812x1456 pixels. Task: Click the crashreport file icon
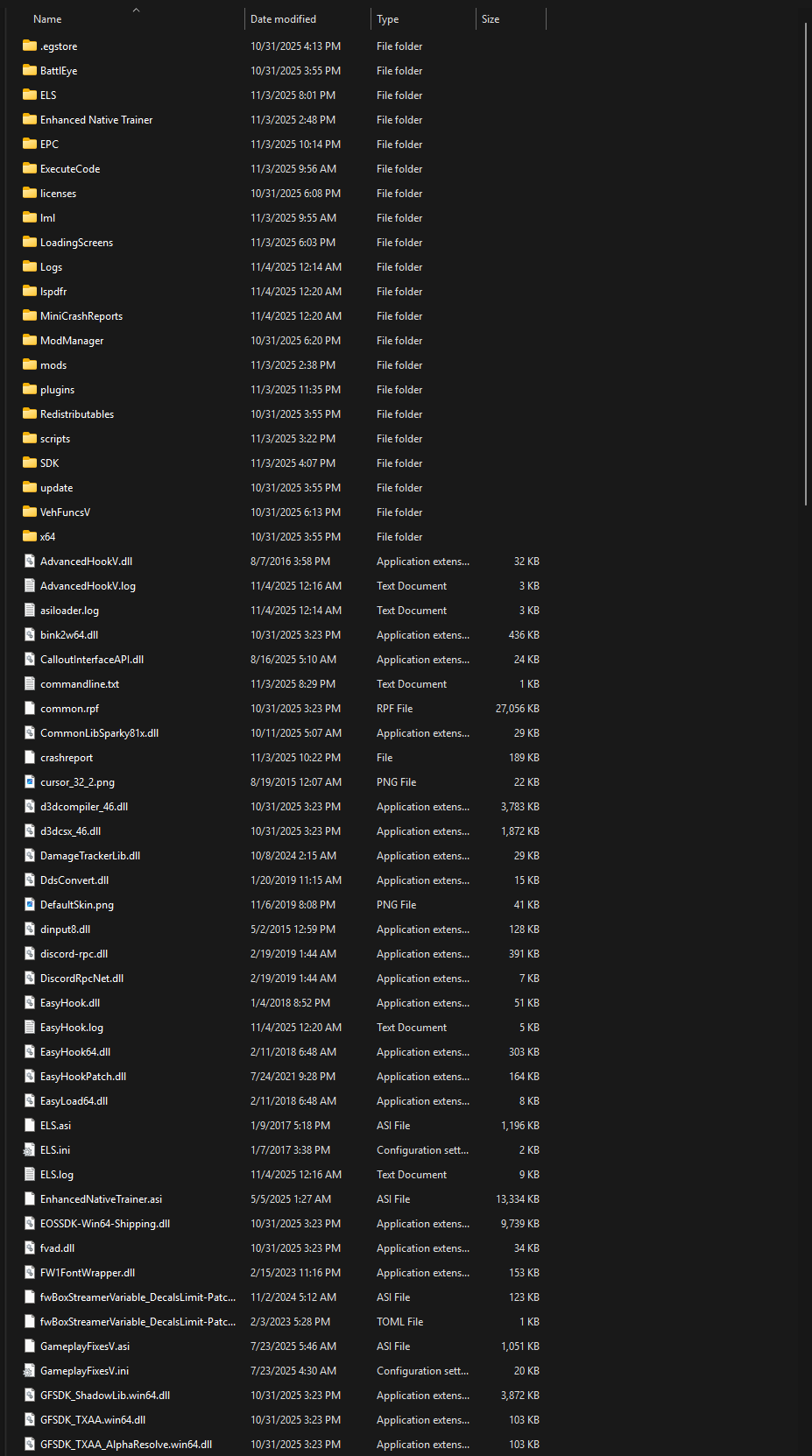click(x=30, y=757)
